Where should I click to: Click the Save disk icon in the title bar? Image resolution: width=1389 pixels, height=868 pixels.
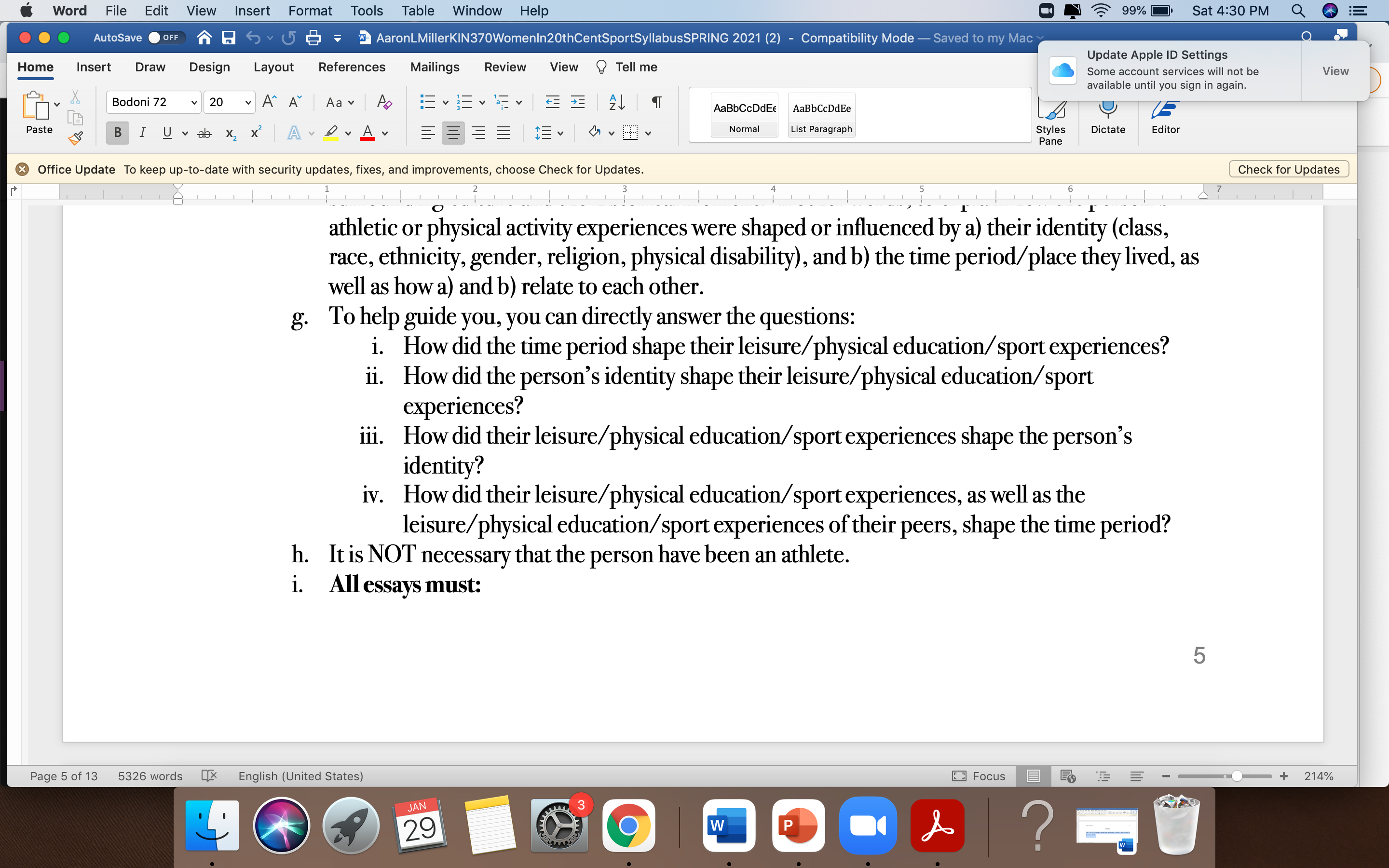(229, 38)
